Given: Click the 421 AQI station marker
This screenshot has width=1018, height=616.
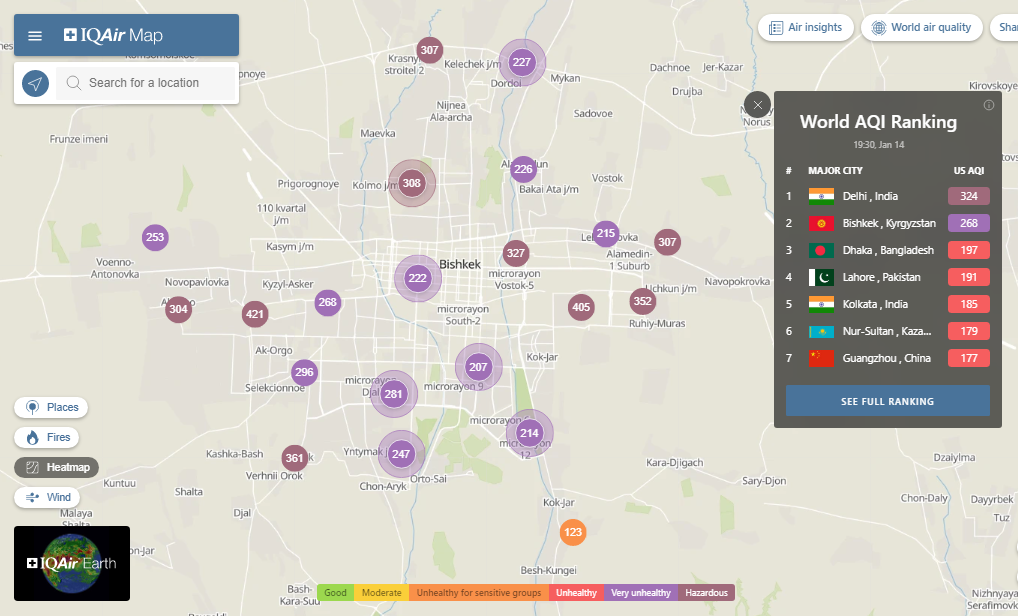Looking at the screenshot, I should click(255, 315).
